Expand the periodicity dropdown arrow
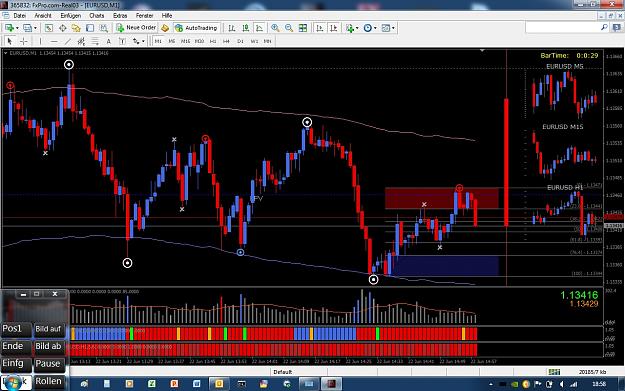625x391 pixels. (x=375, y=28)
